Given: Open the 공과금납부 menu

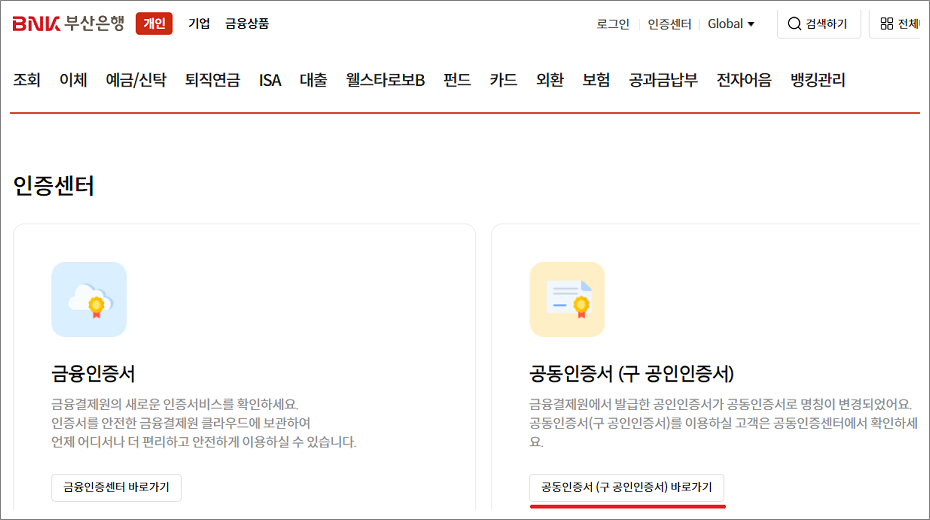Looking at the screenshot, I should click(x=663, y=79).
